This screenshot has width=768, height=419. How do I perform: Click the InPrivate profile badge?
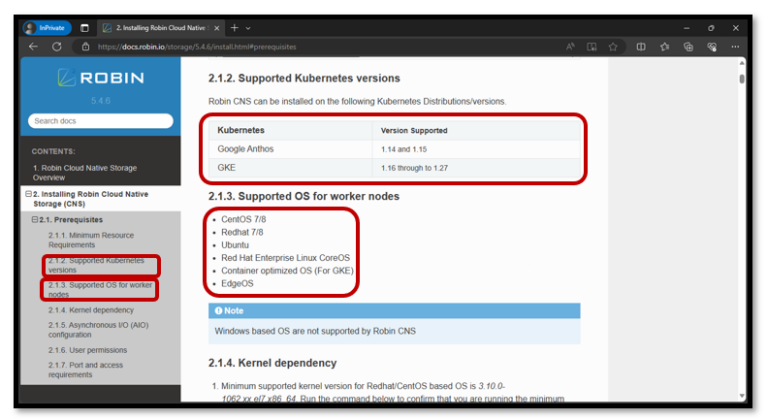point(47,28)
